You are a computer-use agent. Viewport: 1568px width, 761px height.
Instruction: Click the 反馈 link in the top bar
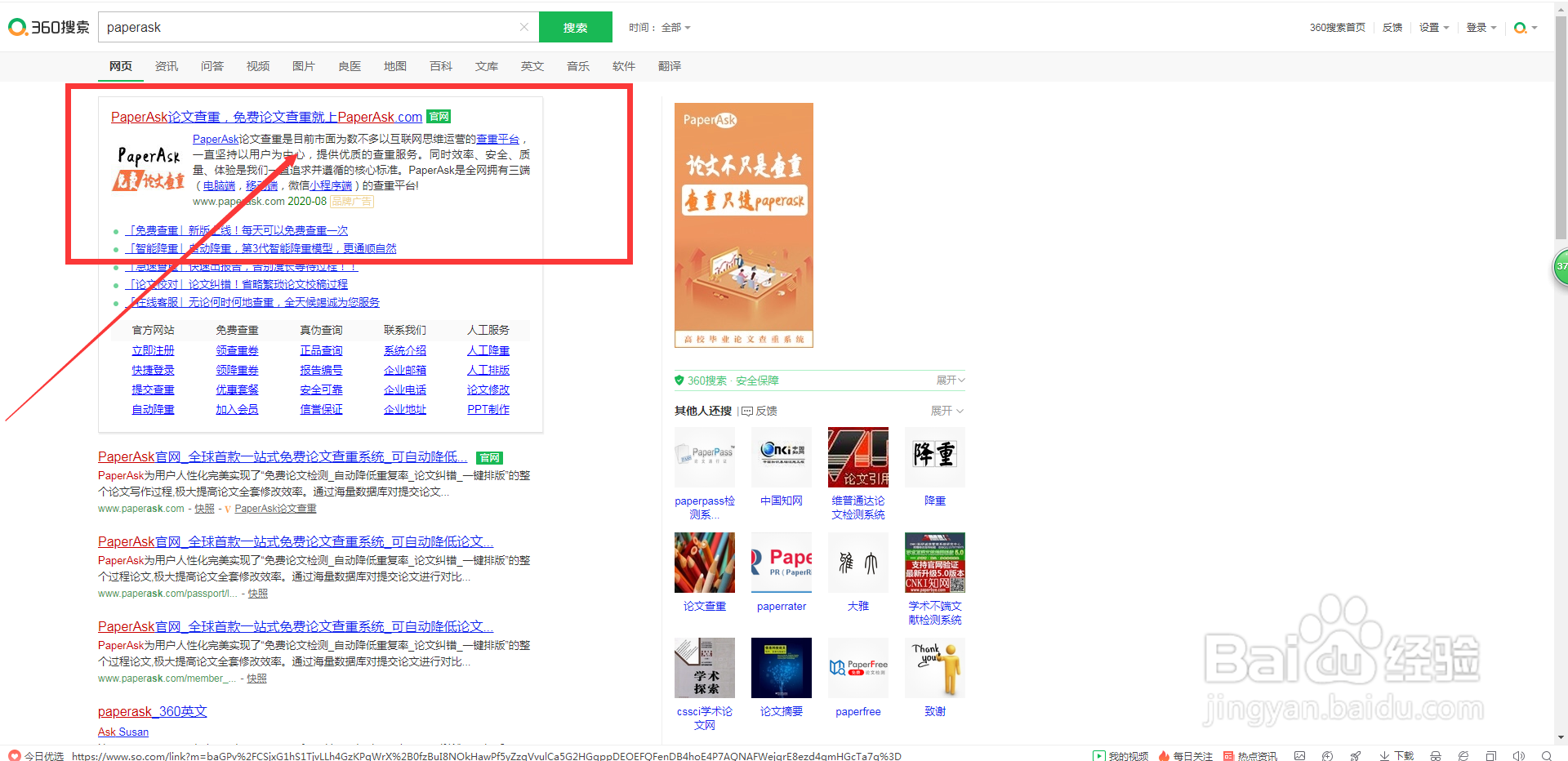tap(1392, 28)
